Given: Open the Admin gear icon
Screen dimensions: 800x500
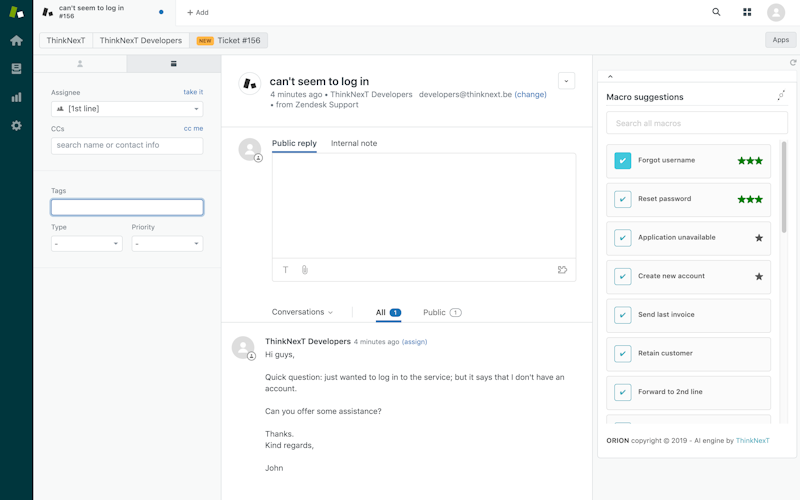Looking at the screenshot, I should click(x=16, y=126).
